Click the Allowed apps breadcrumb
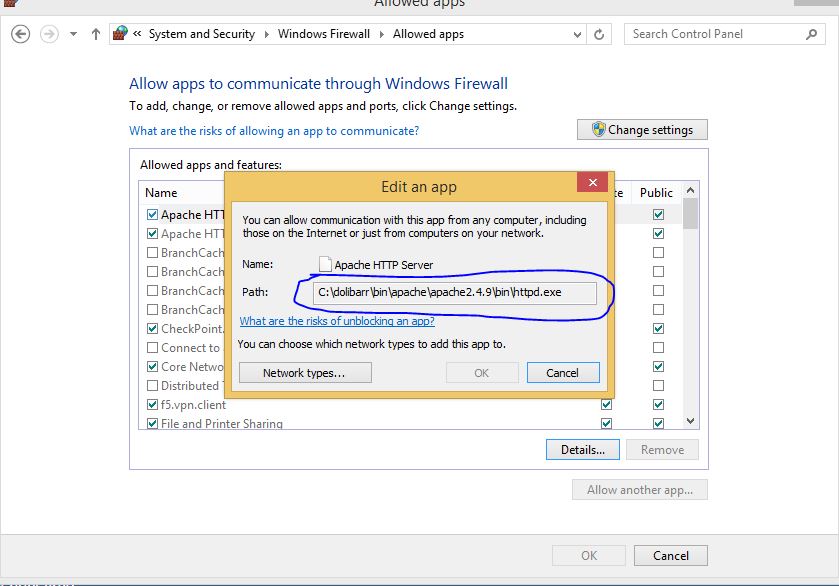This screenshot has width=839, height=586. point(428,34)
